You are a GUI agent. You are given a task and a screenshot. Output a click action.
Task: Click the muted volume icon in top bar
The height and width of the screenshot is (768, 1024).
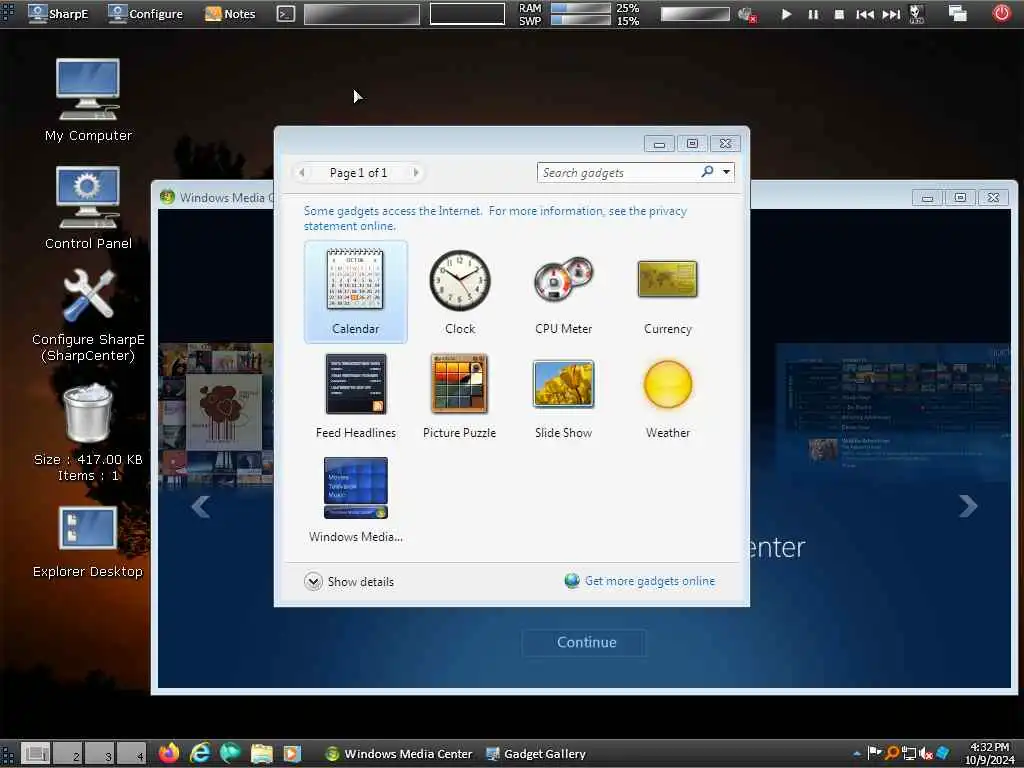[x=747, y=14]
